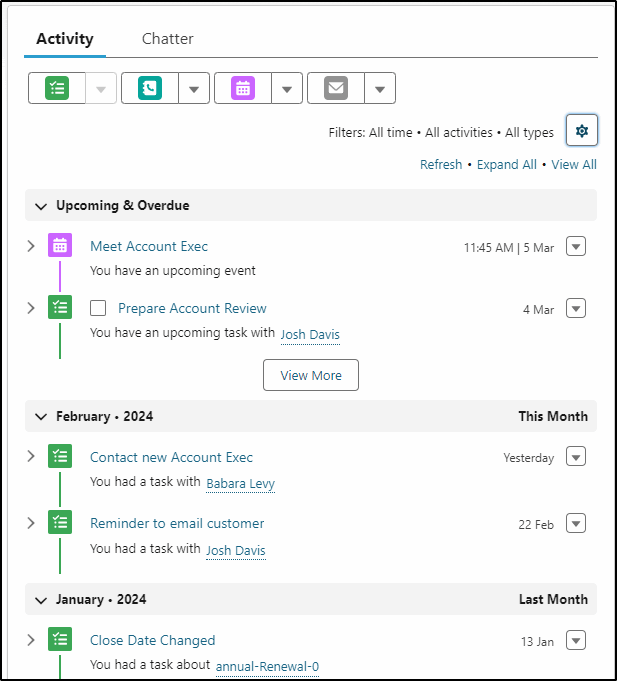Click the View More button
The height and width of the screenshot is (681, 617).
tap(311, 375)
